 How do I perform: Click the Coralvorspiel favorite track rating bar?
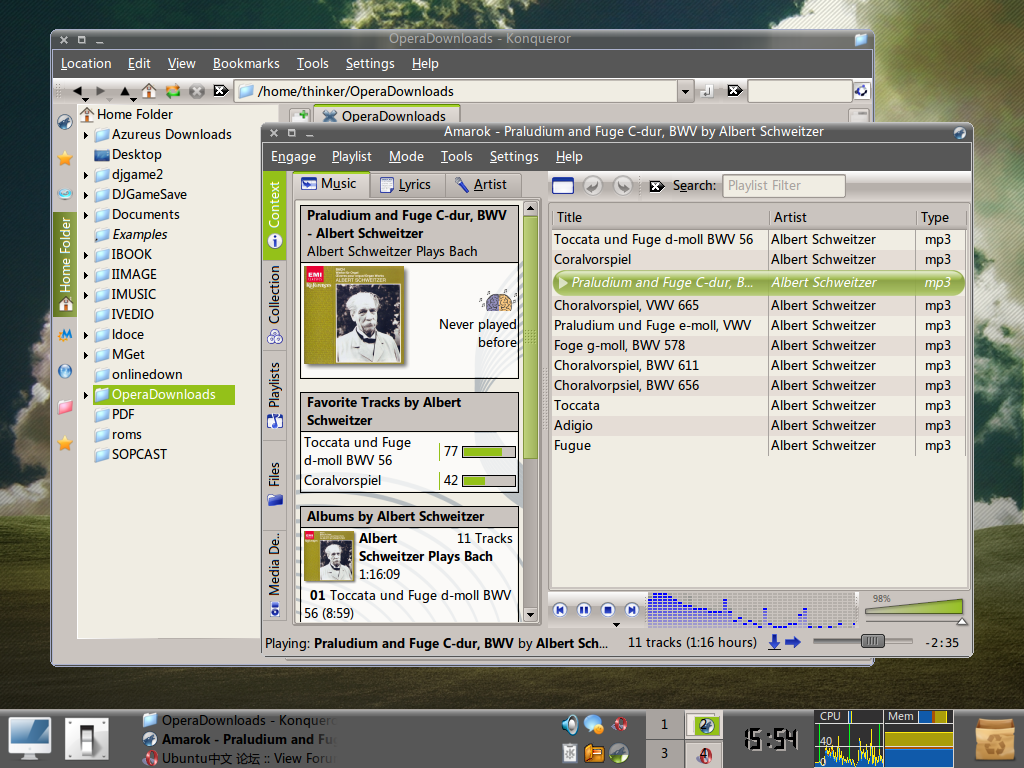488,481
